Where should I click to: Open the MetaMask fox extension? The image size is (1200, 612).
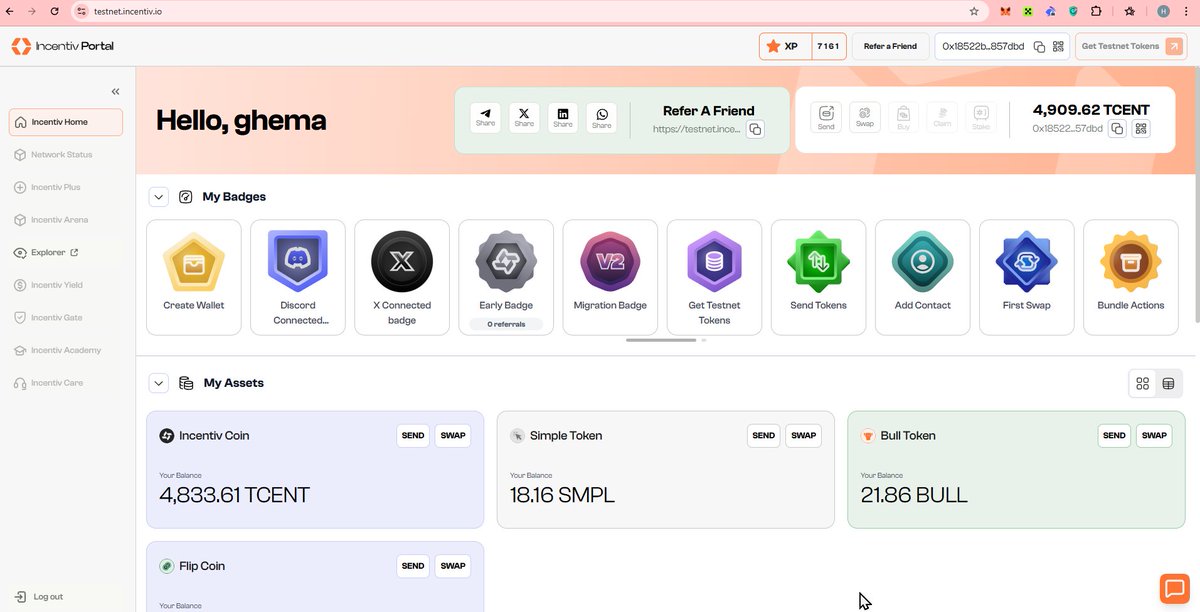tap(1005, 11)
